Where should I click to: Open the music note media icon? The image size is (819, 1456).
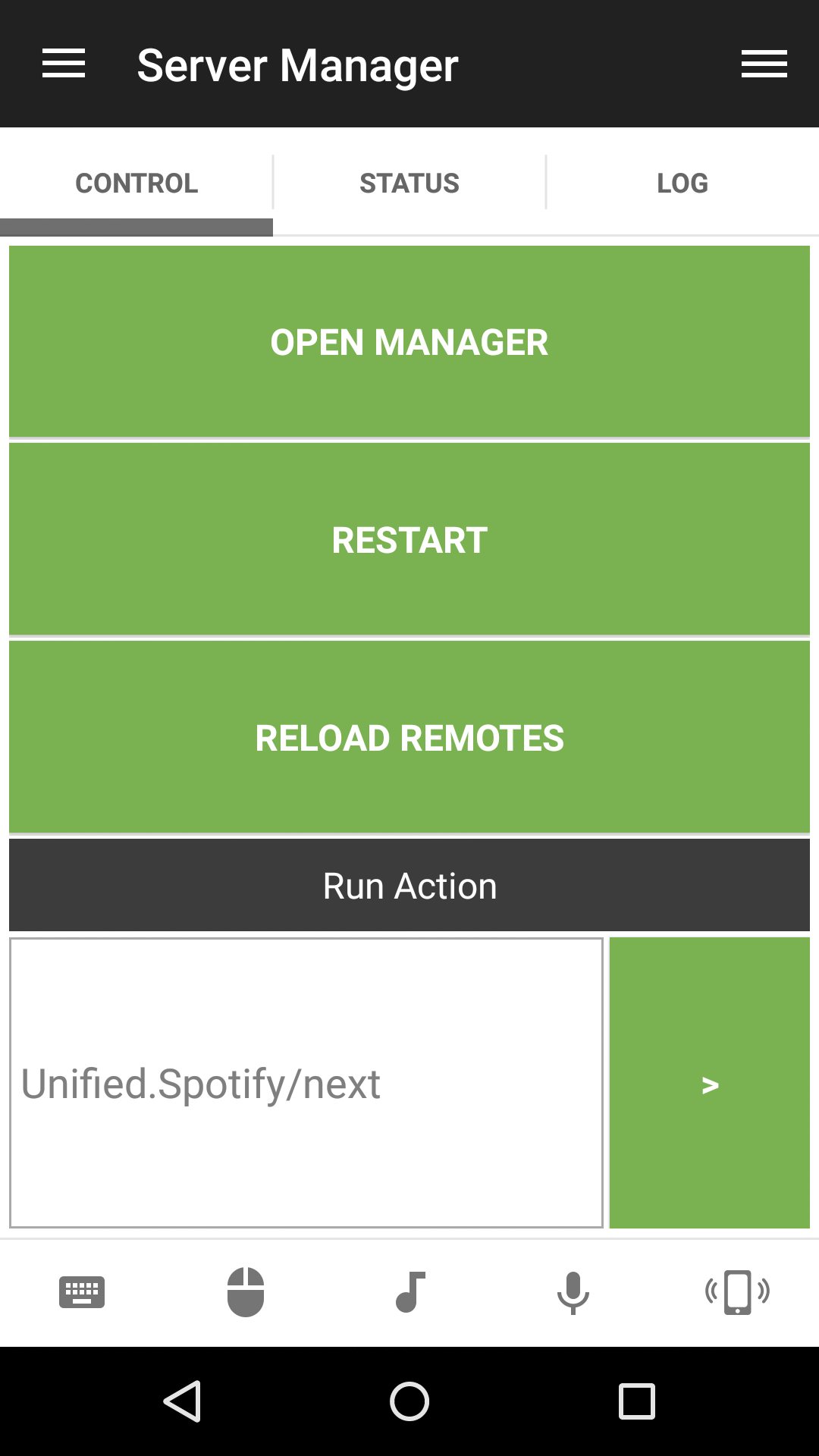(410, 1291)
